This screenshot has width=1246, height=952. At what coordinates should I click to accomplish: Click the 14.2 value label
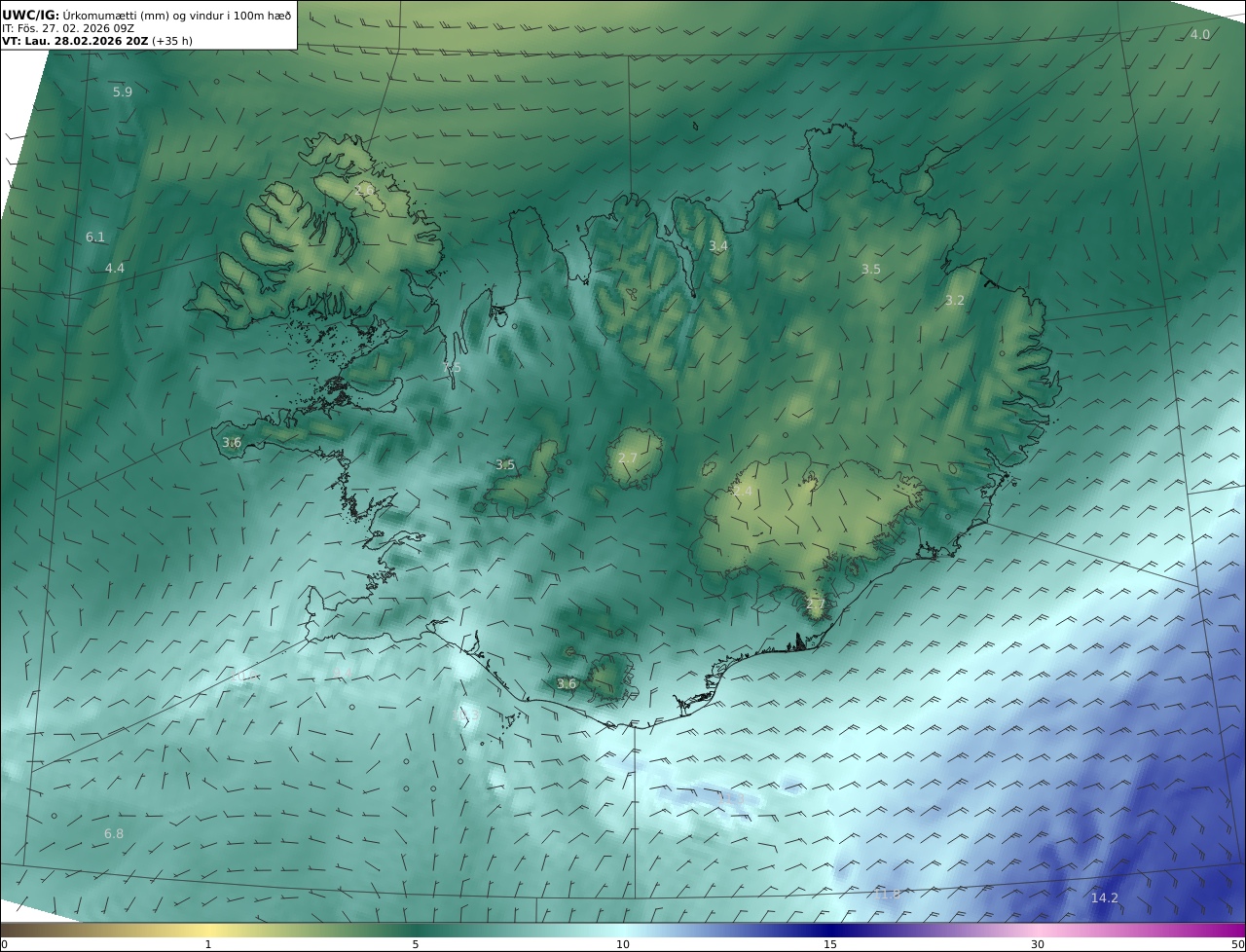pos(1105,898)
